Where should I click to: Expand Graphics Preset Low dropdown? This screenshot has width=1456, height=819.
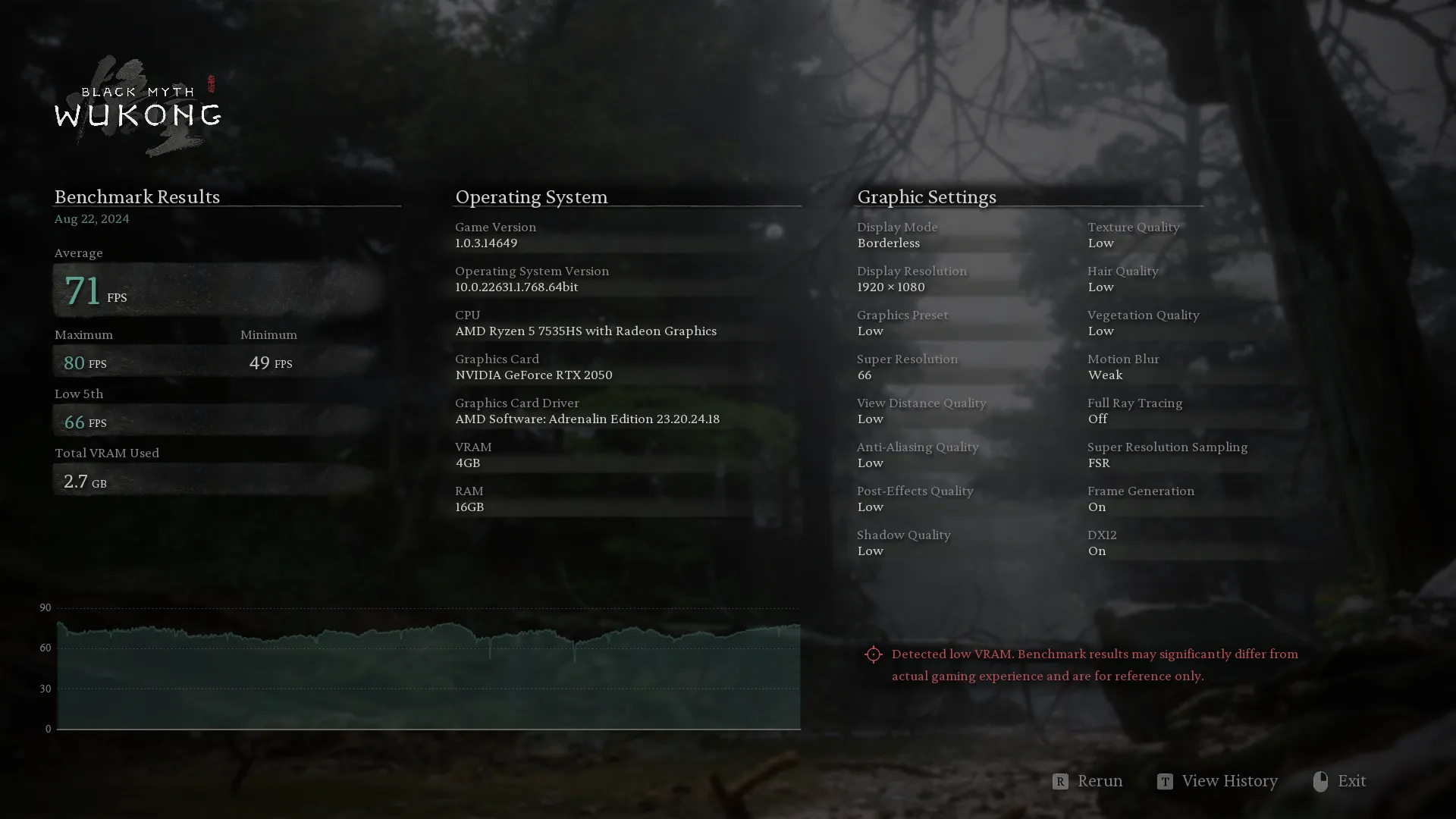pos(870,331)
